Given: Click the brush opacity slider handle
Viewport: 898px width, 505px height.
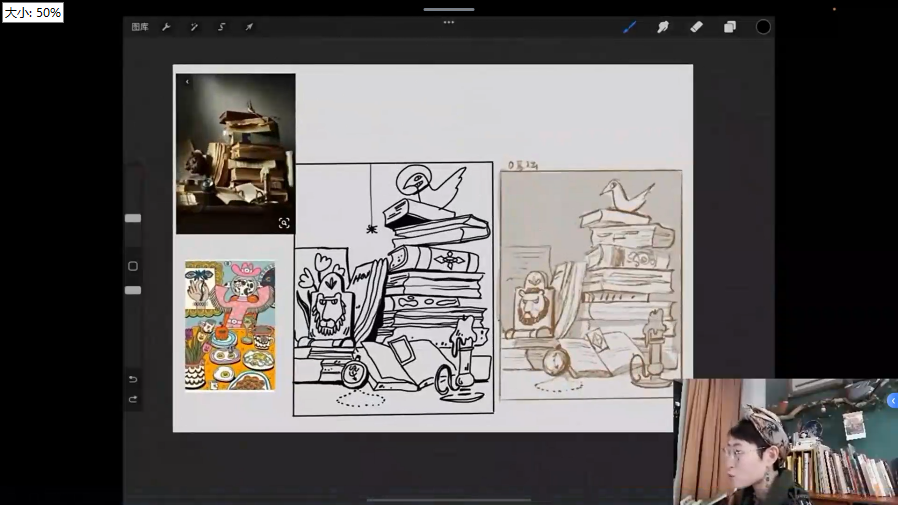Looking at the screenshot, I should coord(133,290).
